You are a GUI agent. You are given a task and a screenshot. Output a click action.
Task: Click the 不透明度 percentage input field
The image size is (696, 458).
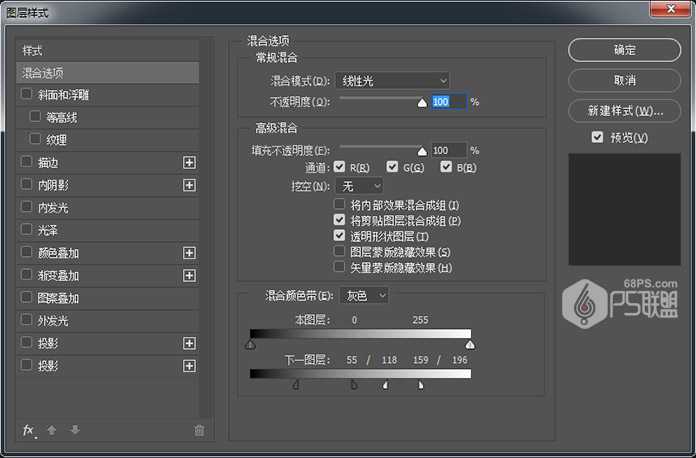(448, 101)
